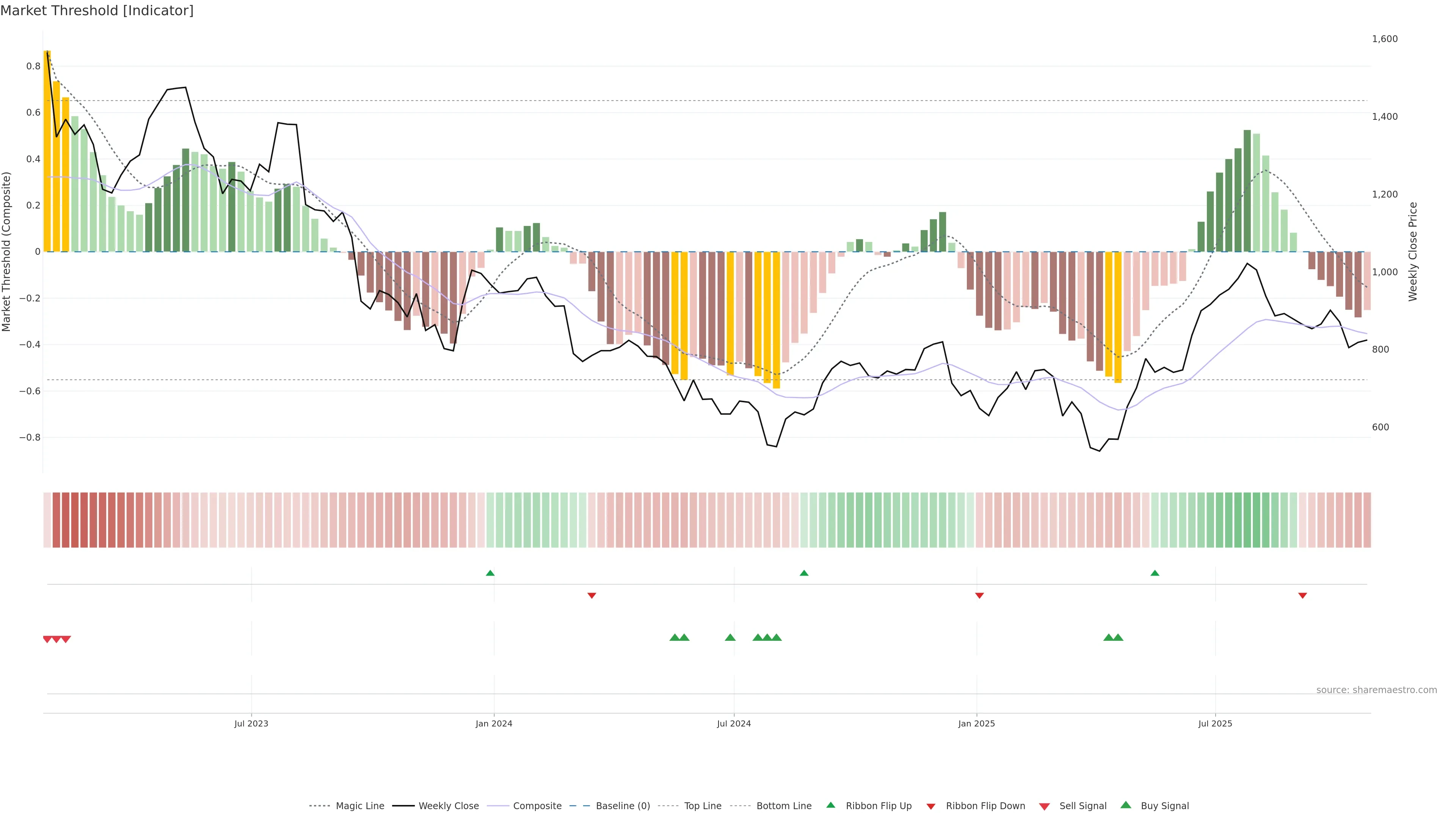This screenshot has width=1456, height=819.
Task: Click the Jan 2025 x-axis label
Action: coord(976,723)
